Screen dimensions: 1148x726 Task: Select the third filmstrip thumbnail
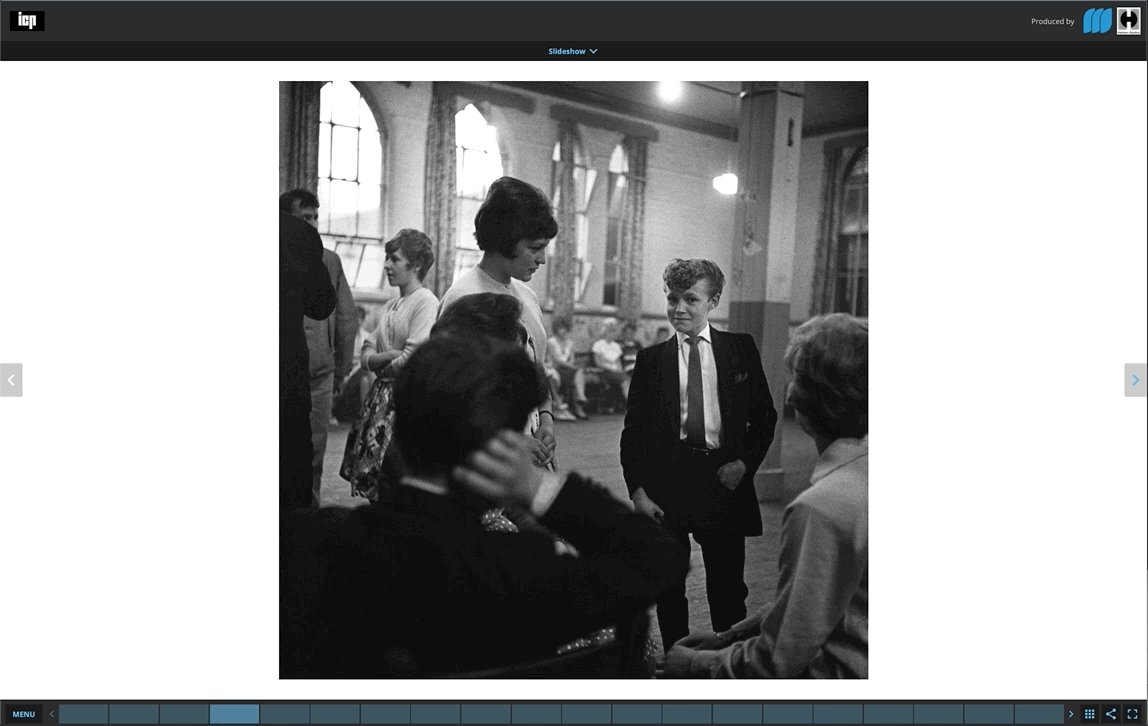coord(184,714)
